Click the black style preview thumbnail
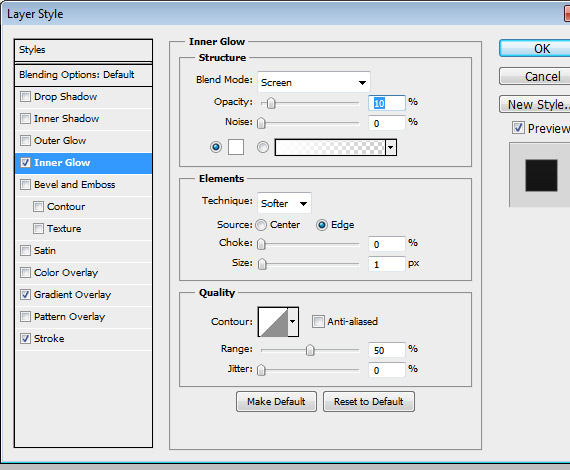The width and height of the screenshot is (570, 470). 541,175
